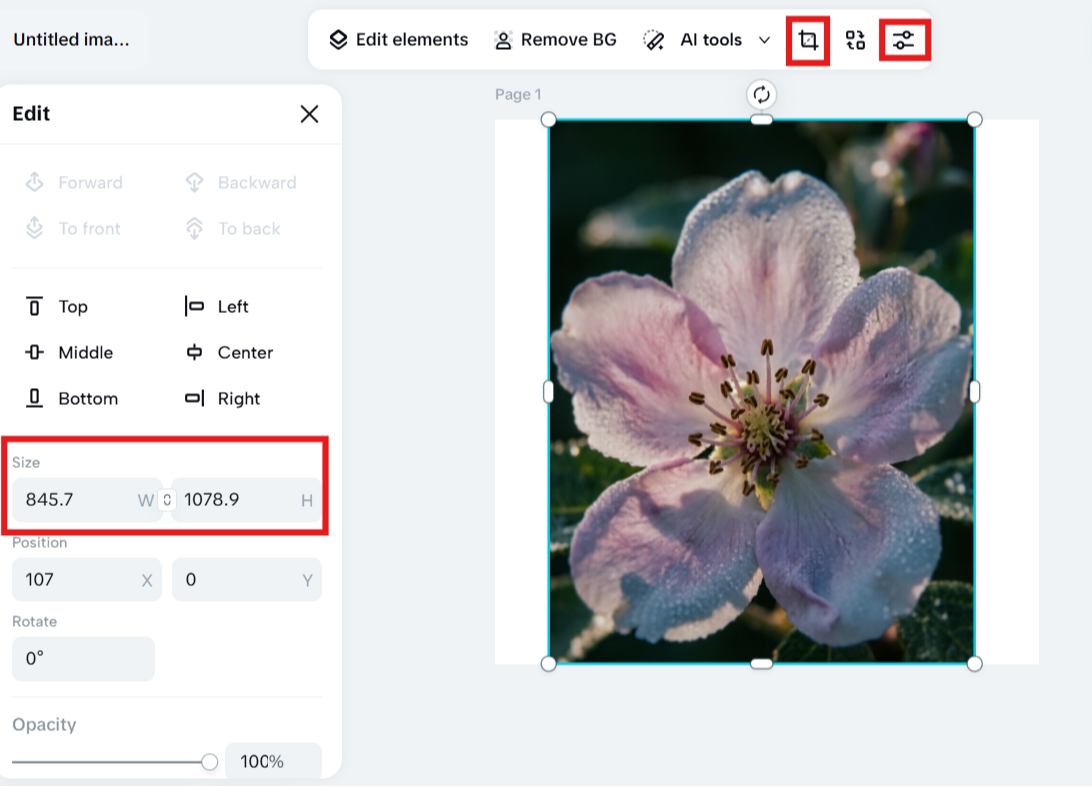The width and height of the screenshot is (1092, 787).
Task: Click the rotate handle above the image
Action: (761, 95)
